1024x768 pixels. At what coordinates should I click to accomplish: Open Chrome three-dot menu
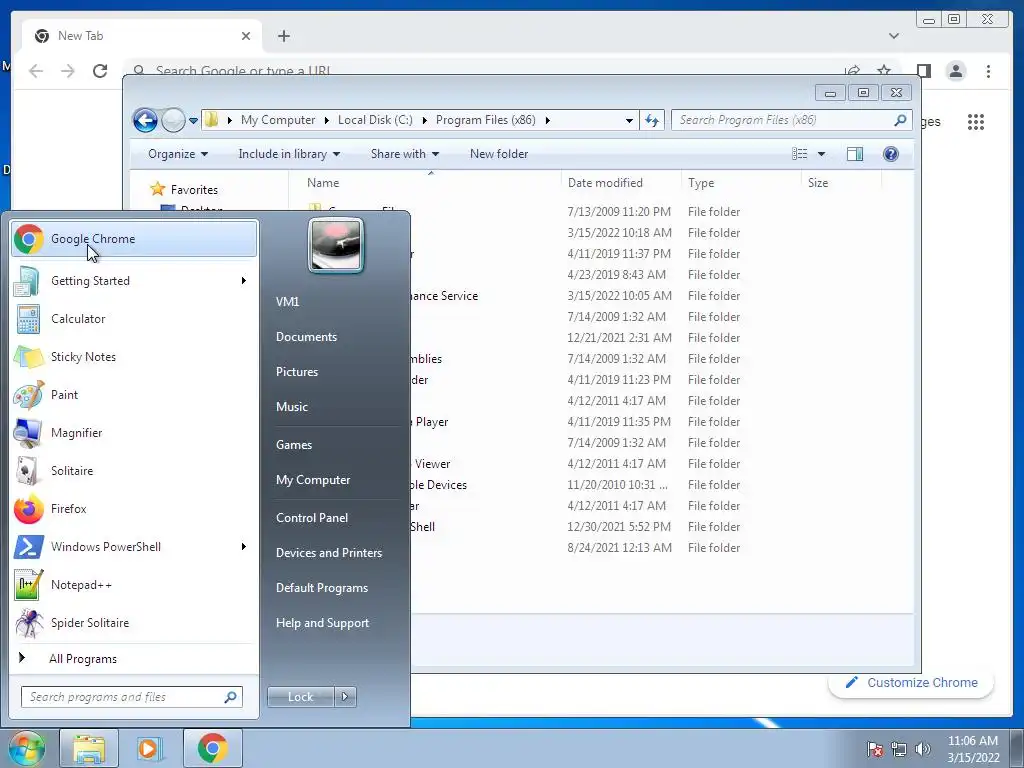(988, 71)
